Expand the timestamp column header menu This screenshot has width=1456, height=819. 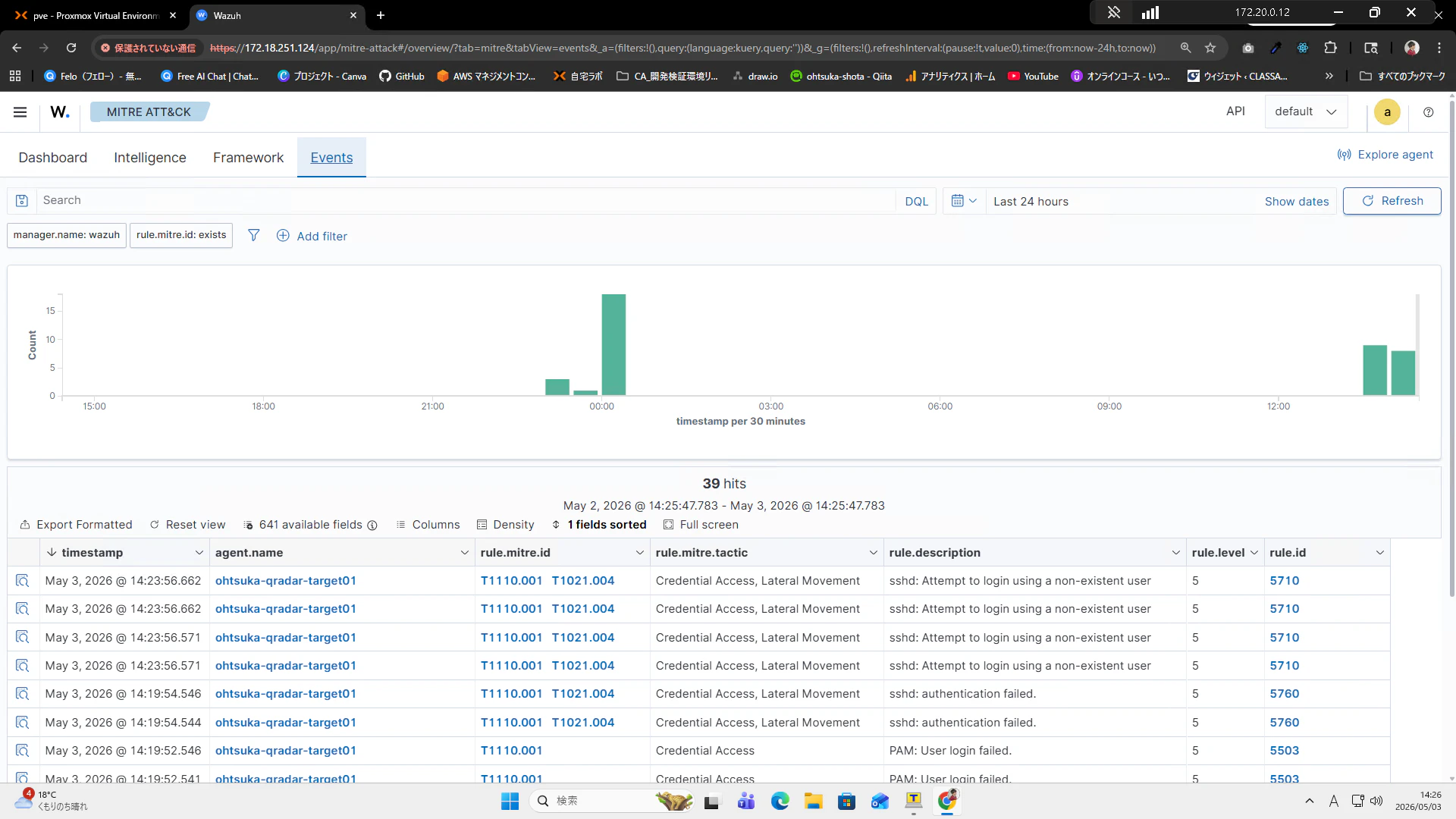[199, 553]
